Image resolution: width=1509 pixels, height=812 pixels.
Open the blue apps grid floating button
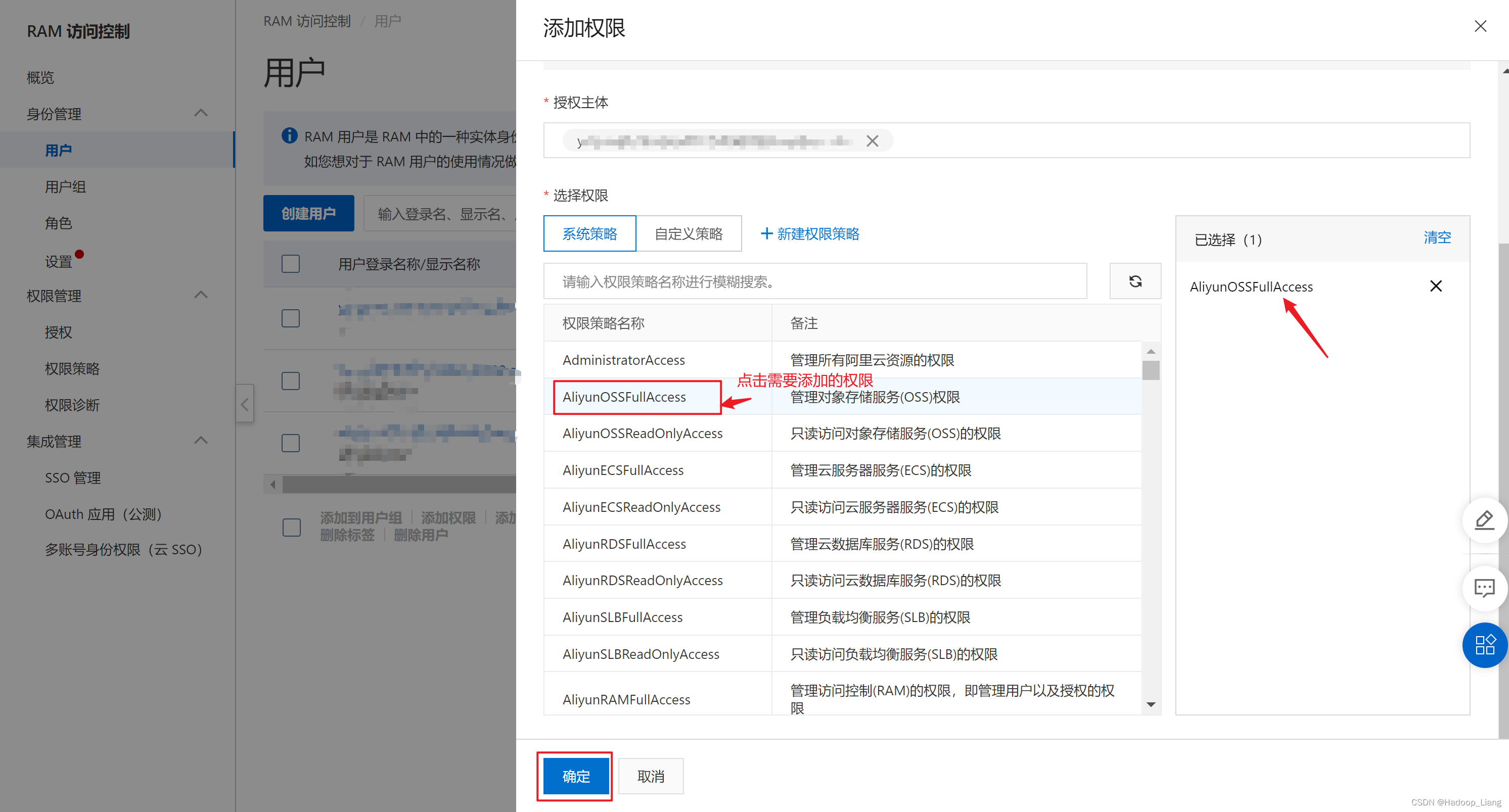pyautogui.click(x=1484, y=645)
